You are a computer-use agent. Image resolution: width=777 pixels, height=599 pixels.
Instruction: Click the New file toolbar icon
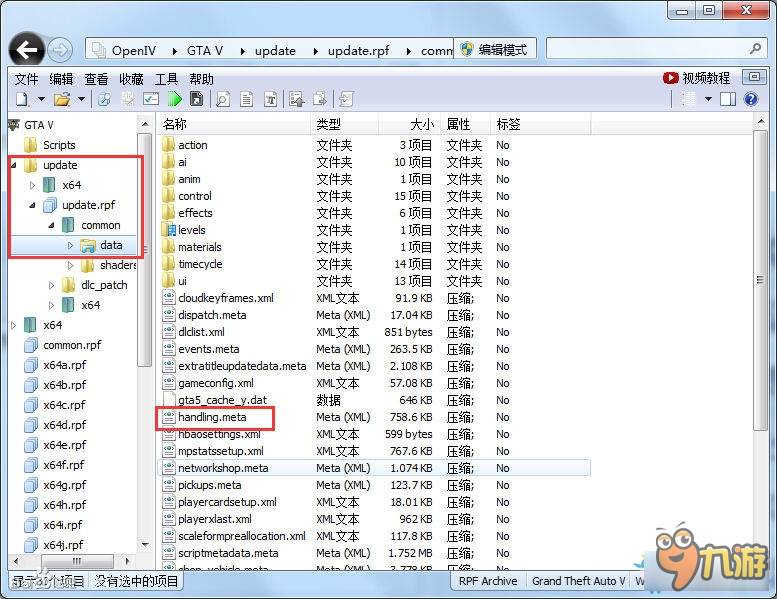tap(22, 100)
